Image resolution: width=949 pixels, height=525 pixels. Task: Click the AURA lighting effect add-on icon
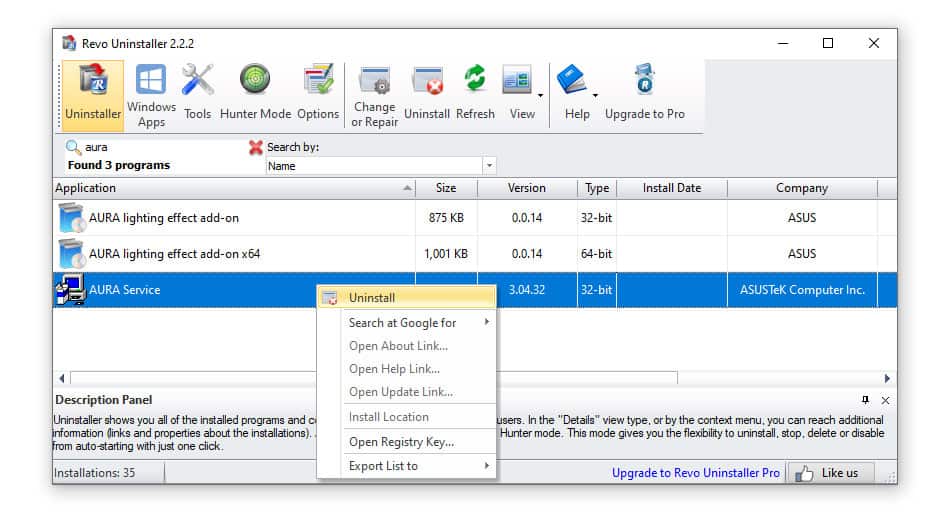71,218
